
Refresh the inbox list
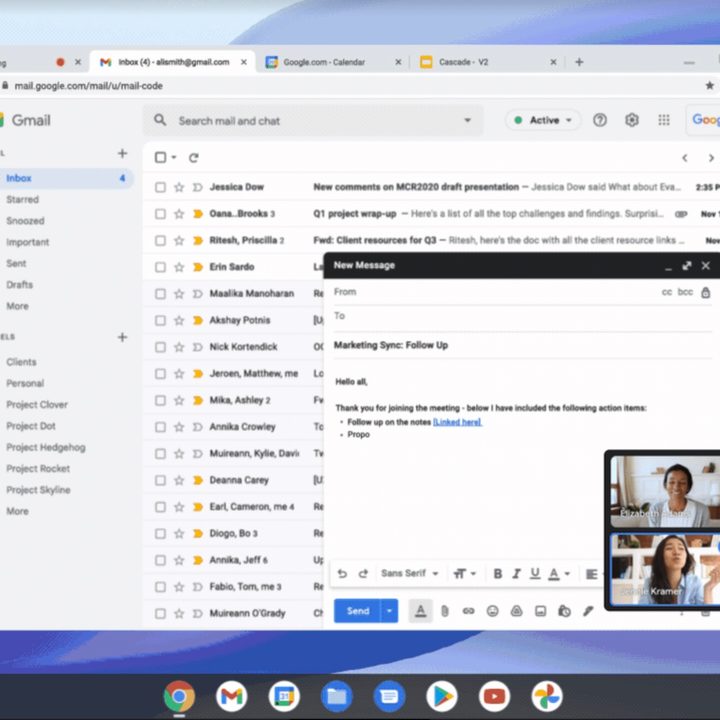tap(194, 158)
